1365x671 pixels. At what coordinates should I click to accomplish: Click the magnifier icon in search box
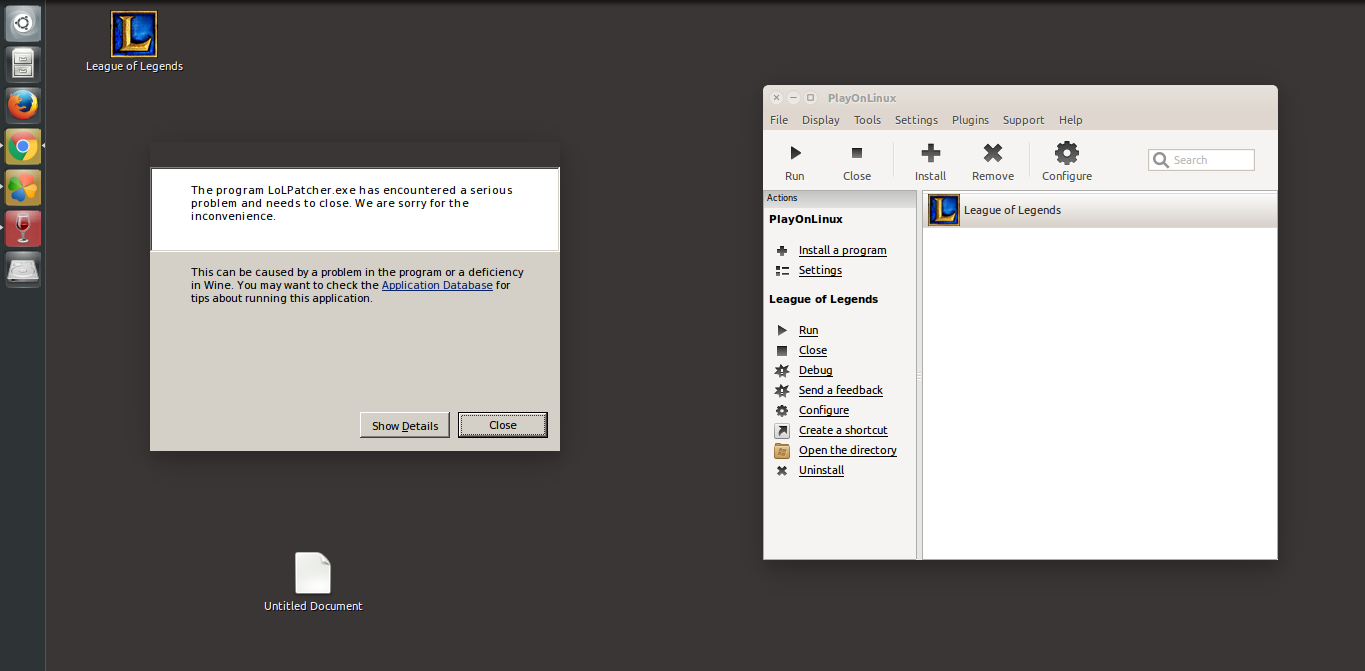point(1160,160)
